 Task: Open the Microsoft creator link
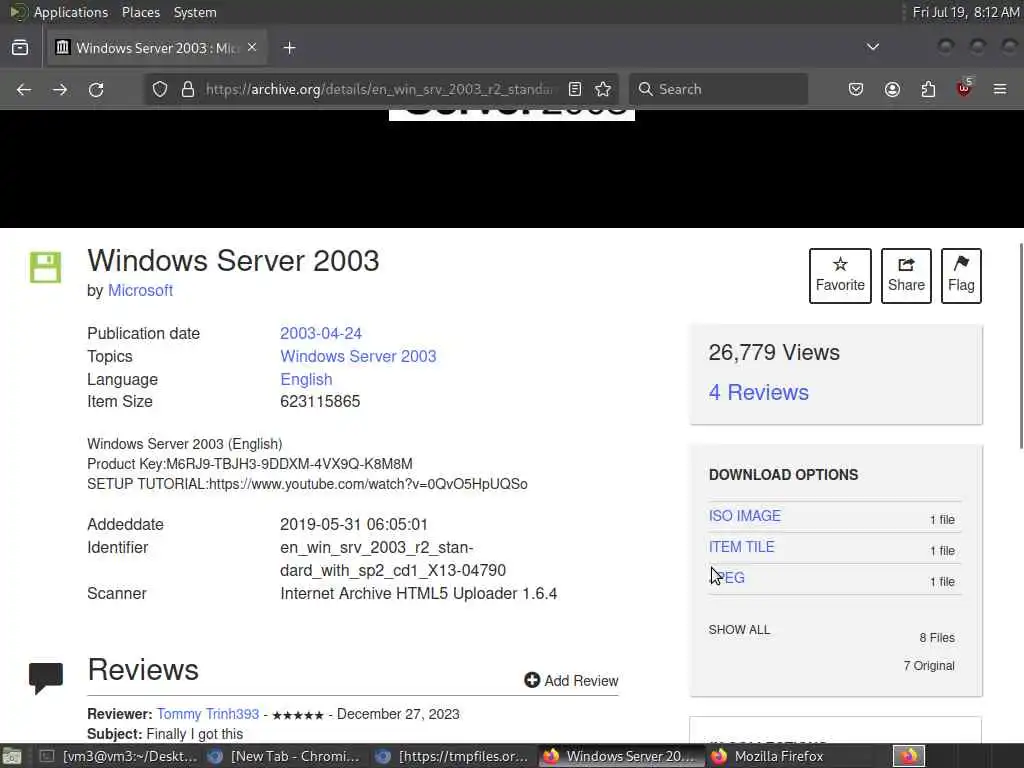(140, 291)
